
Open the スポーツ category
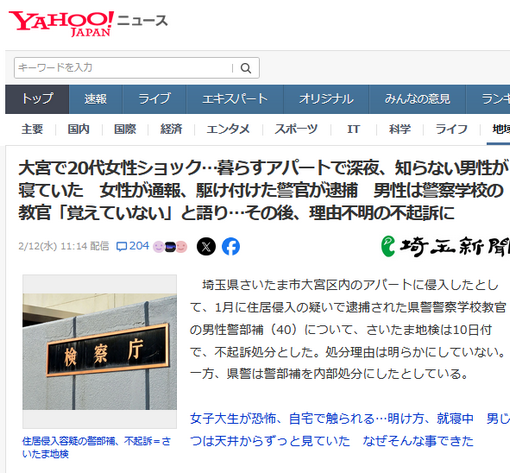tap(296, 129)
